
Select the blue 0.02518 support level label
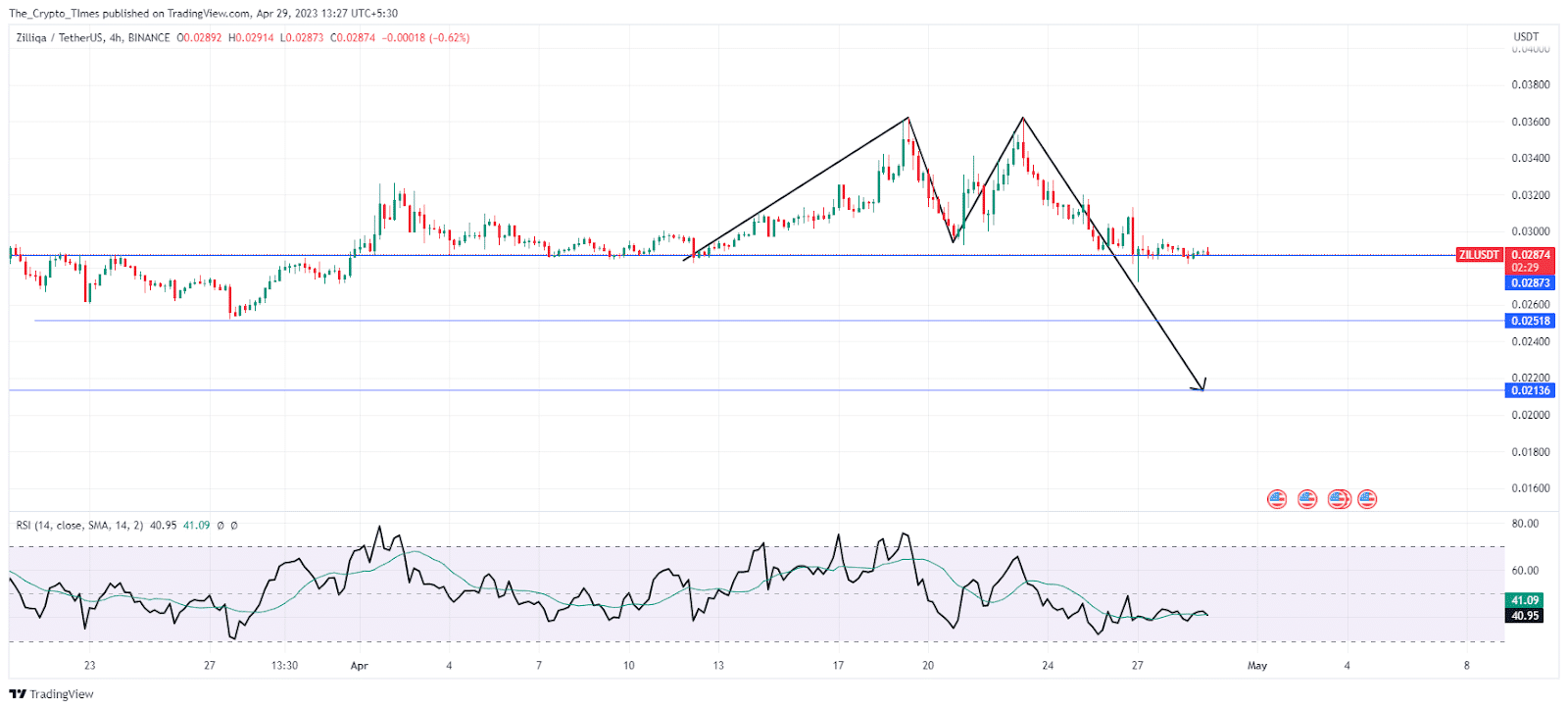click(x=1530, y=321)
